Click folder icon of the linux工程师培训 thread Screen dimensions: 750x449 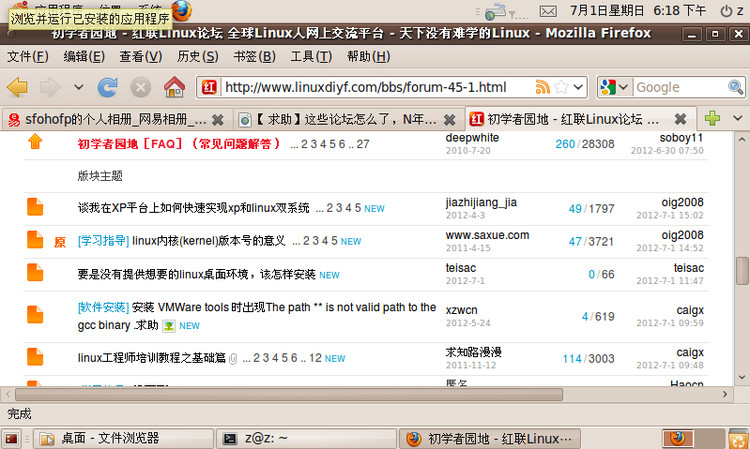click(35, 357)
